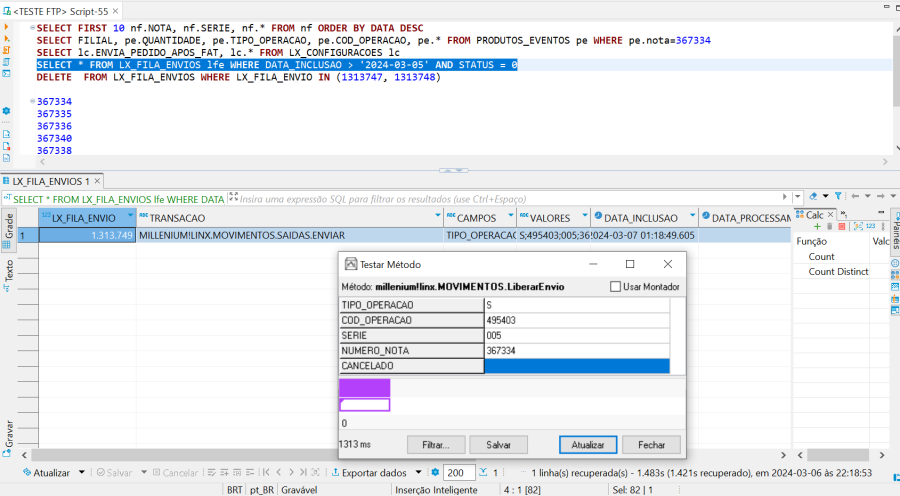Click the Fechar button in dialog

[651, 445]
